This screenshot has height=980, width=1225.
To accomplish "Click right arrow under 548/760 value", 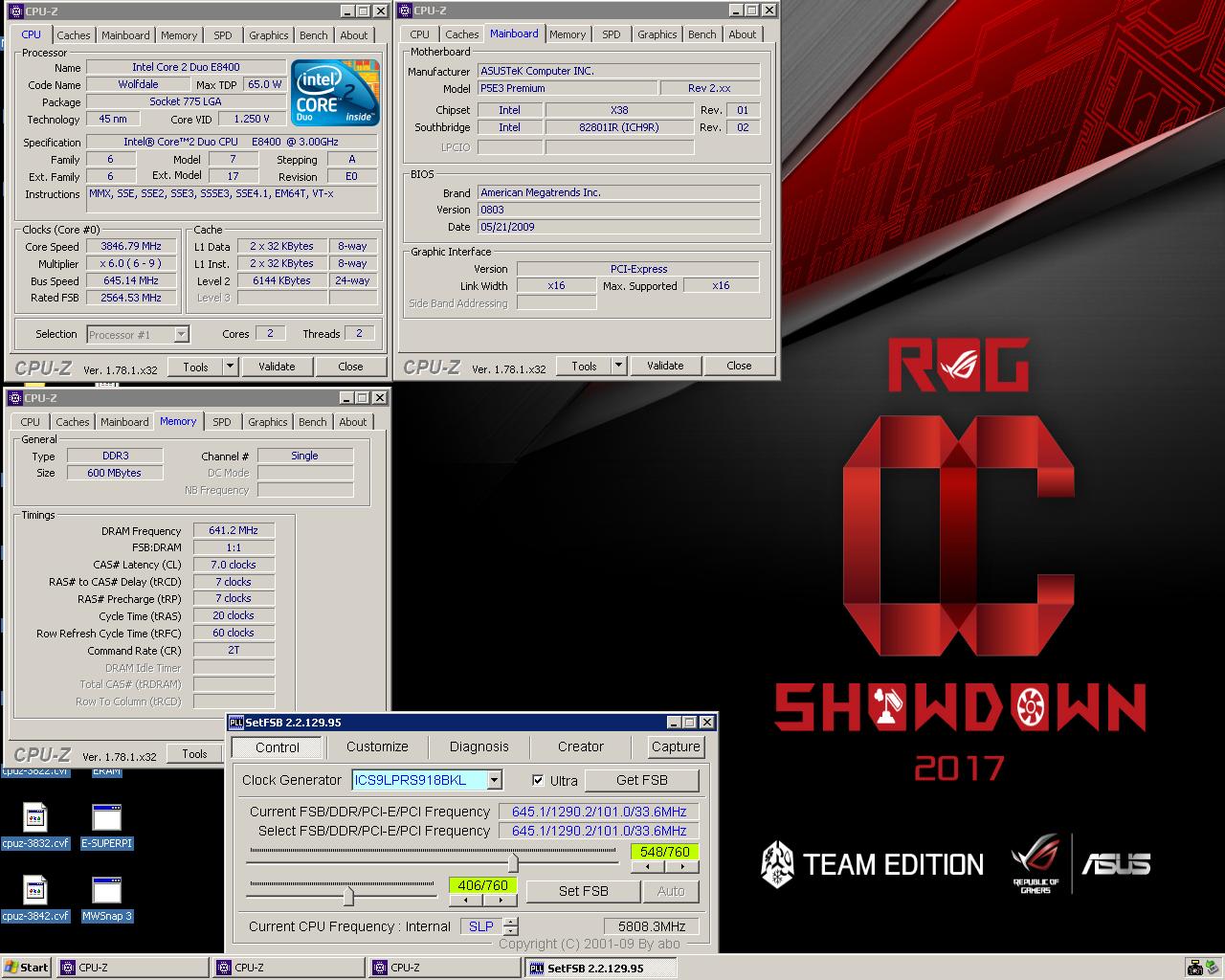I will pos(681,867).
